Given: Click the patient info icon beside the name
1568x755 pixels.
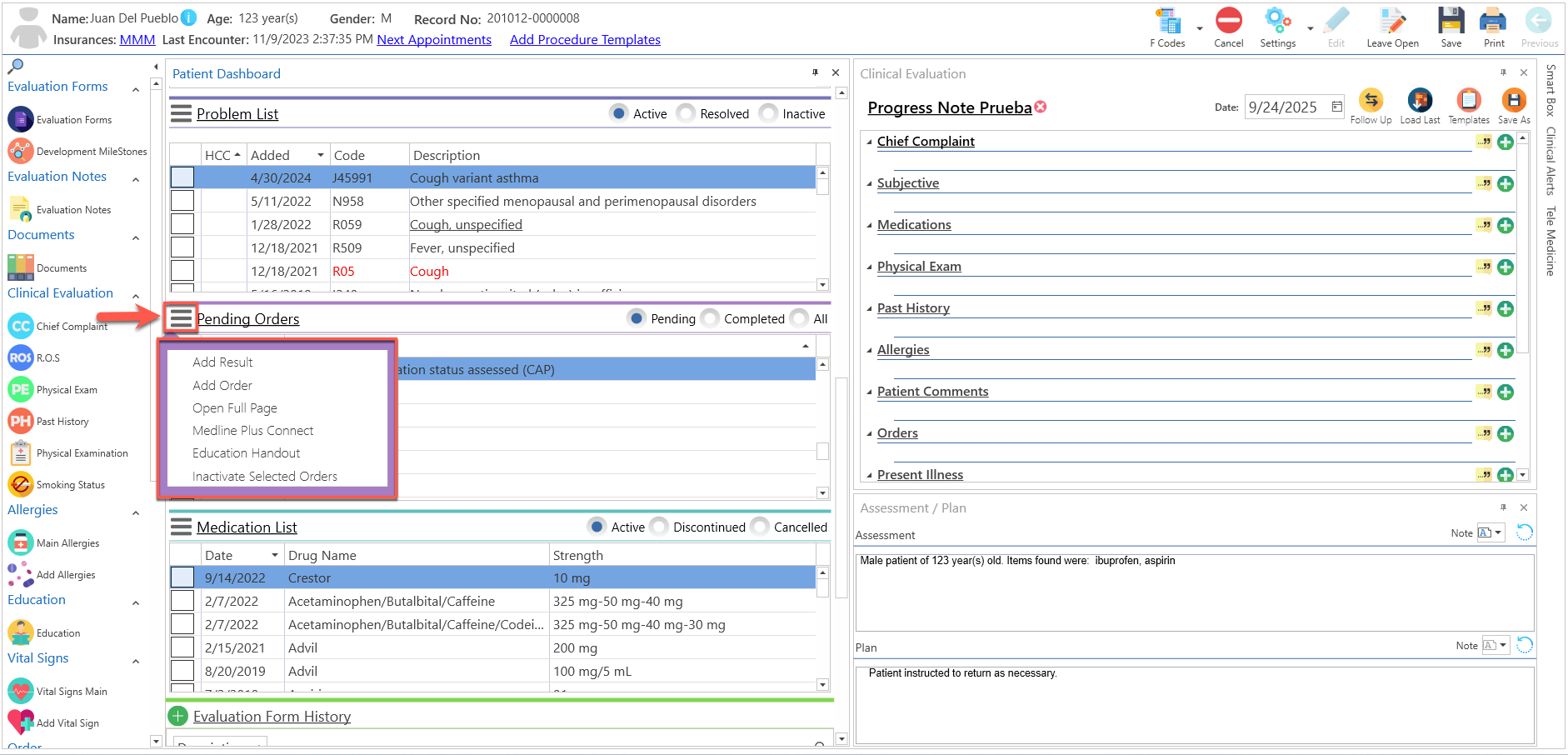Looking at the screenshot, I should click(x=189, y=17).
